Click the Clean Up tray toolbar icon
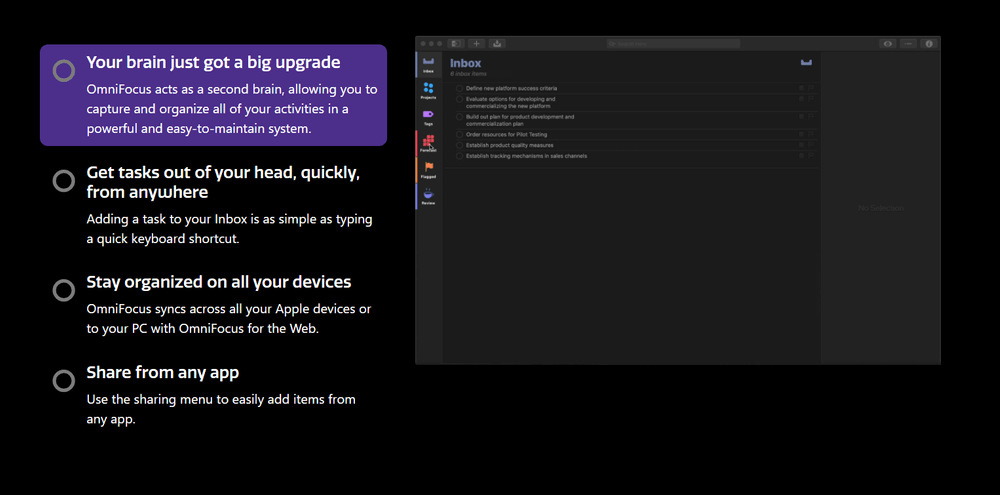1000x495 pixels. coord(497,43)
